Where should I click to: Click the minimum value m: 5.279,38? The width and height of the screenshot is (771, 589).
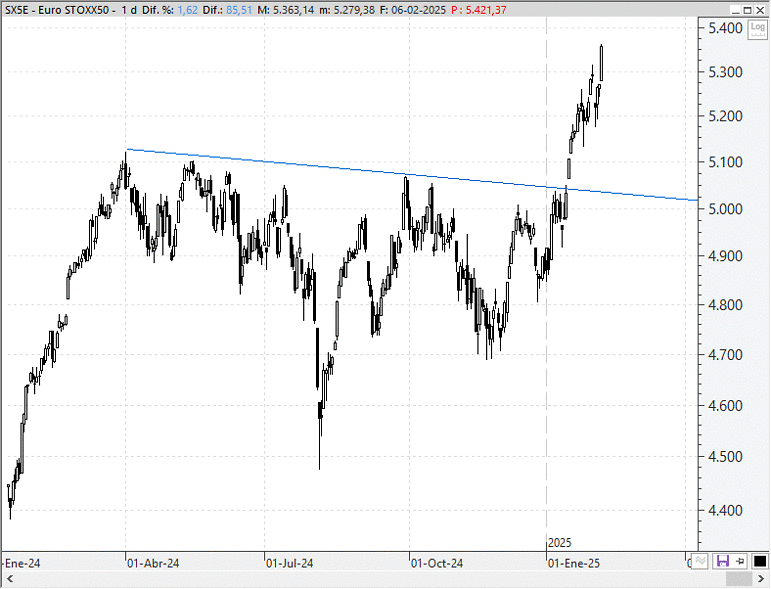[x=347, y=10]
